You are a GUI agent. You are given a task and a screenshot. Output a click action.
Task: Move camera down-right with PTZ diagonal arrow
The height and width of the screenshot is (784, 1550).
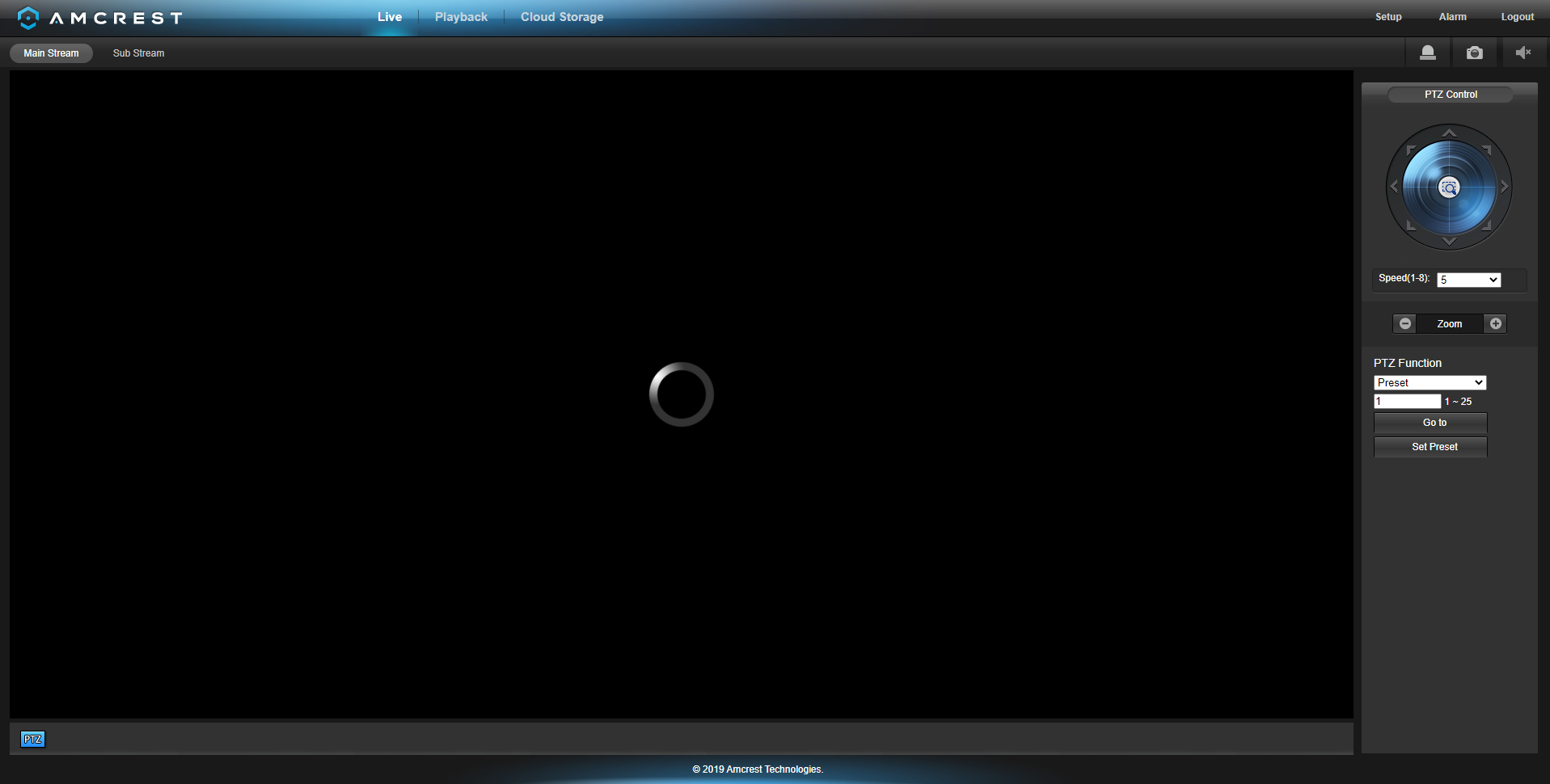[1487, 226]
